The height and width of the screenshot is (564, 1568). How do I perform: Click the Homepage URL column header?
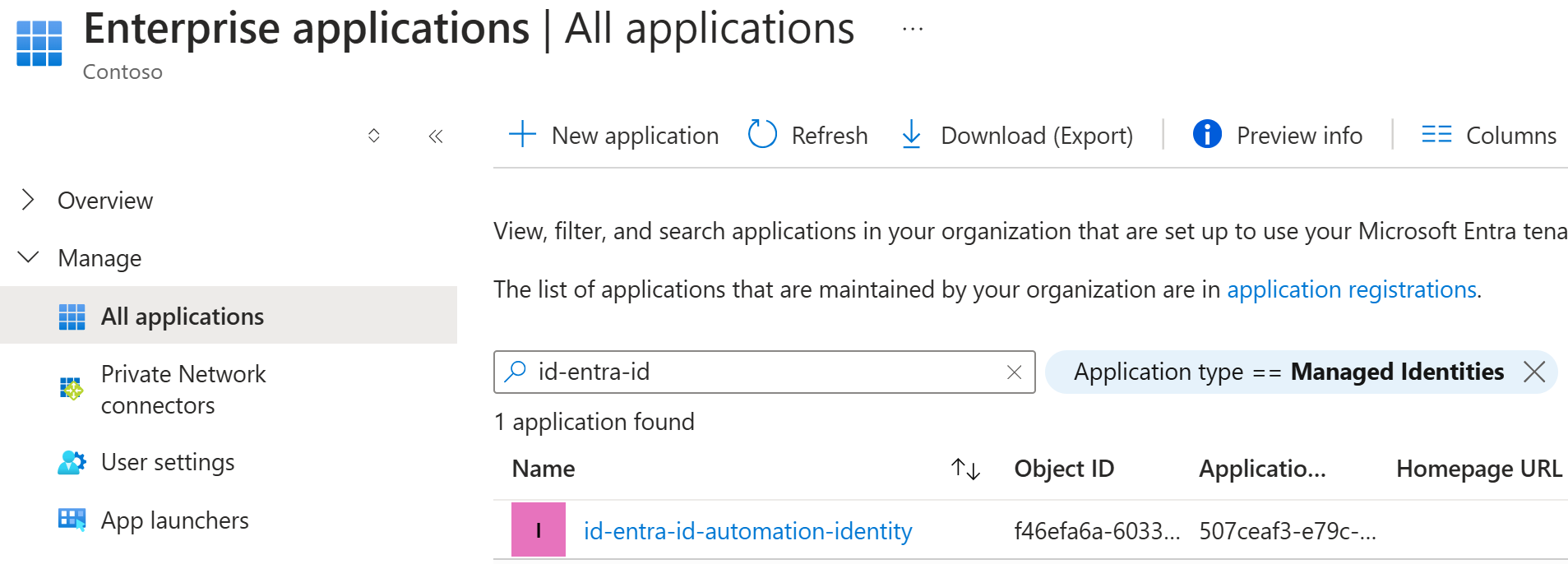tap(1479, 469)
